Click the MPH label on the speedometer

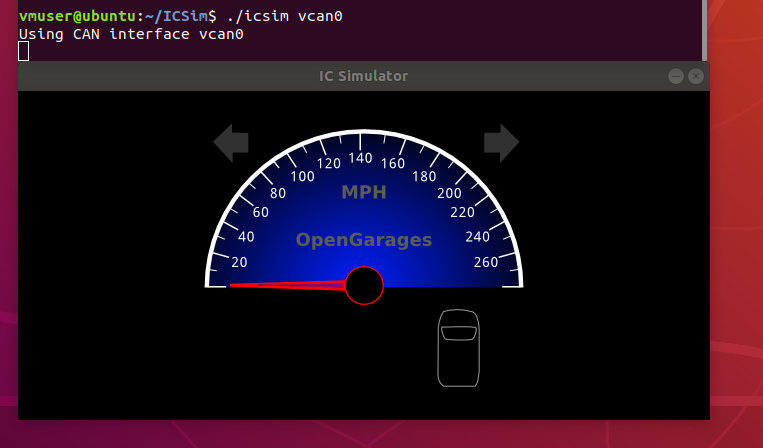(364, 192)
